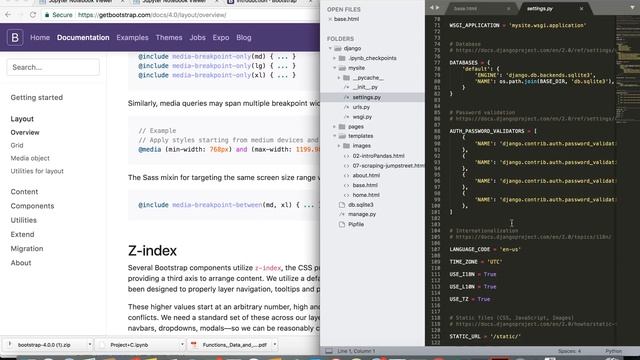The image size is (640, 360).
Task: Open Blog in Bootstrap navbar
Action: pyautogui.click(x=244, y=38)
